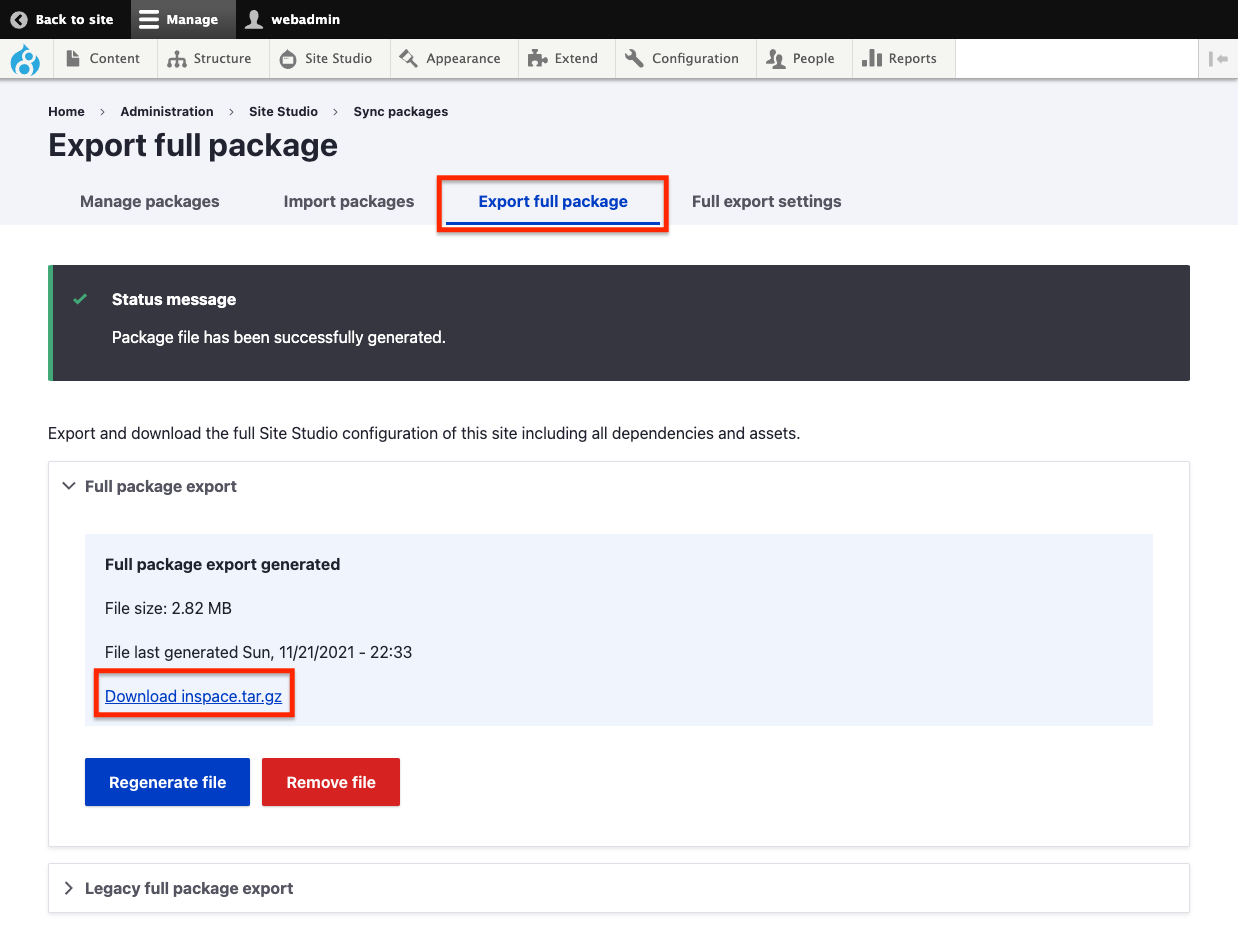Click the Reports bar chart icon
The height and width of the screenshot is (927, 1238).
(x=871, y=59)
